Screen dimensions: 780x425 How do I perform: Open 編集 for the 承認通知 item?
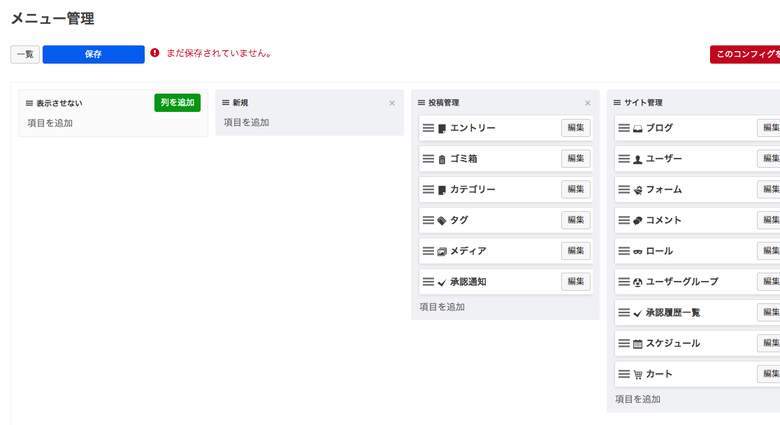click(x=575, y=282)
